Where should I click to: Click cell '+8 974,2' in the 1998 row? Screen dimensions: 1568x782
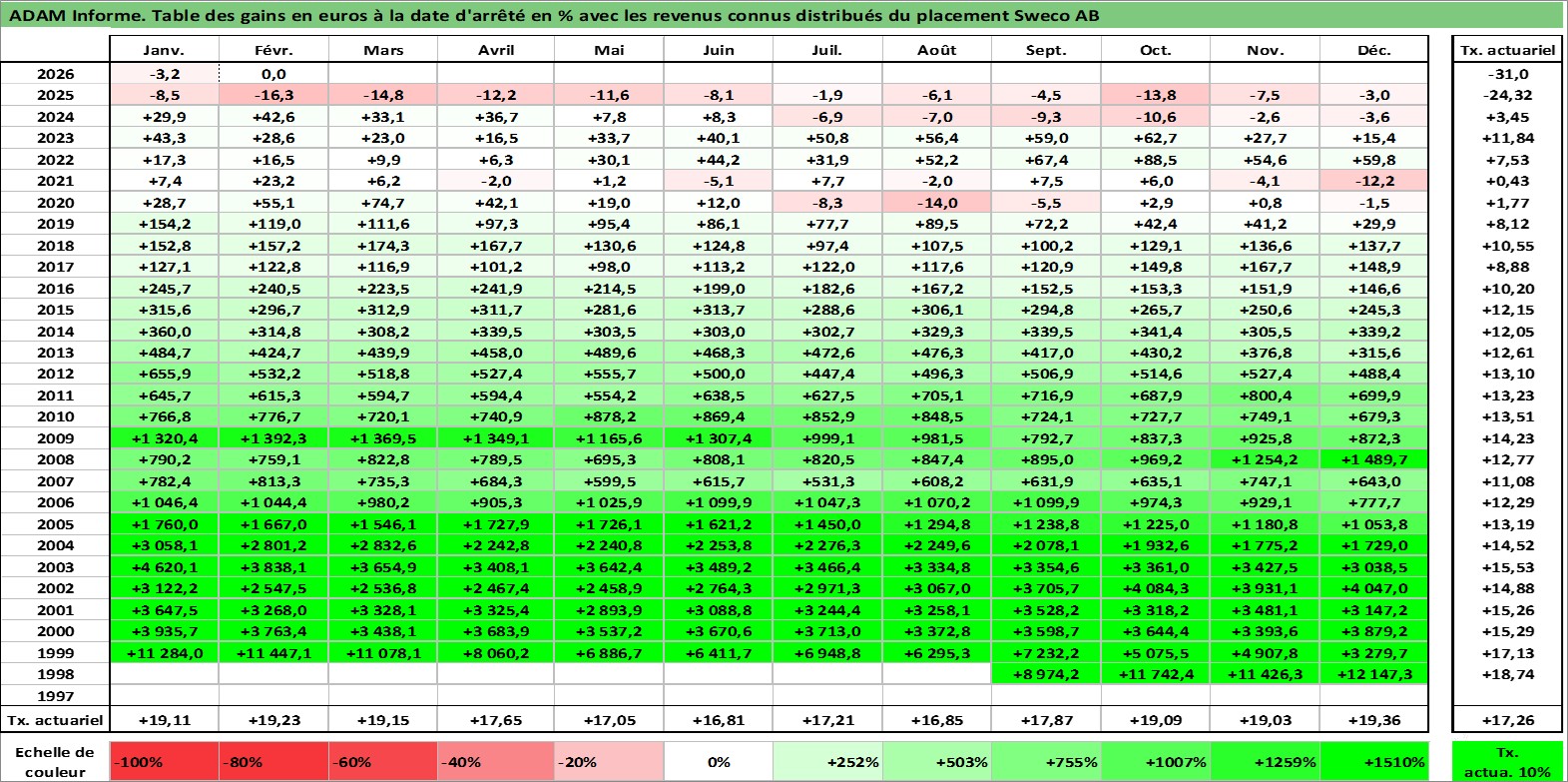coord(1046,674)
